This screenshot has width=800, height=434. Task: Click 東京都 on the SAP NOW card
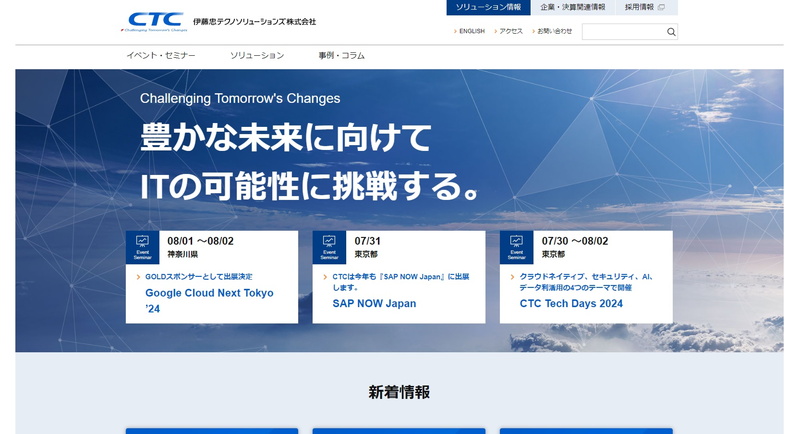point(366,254)
